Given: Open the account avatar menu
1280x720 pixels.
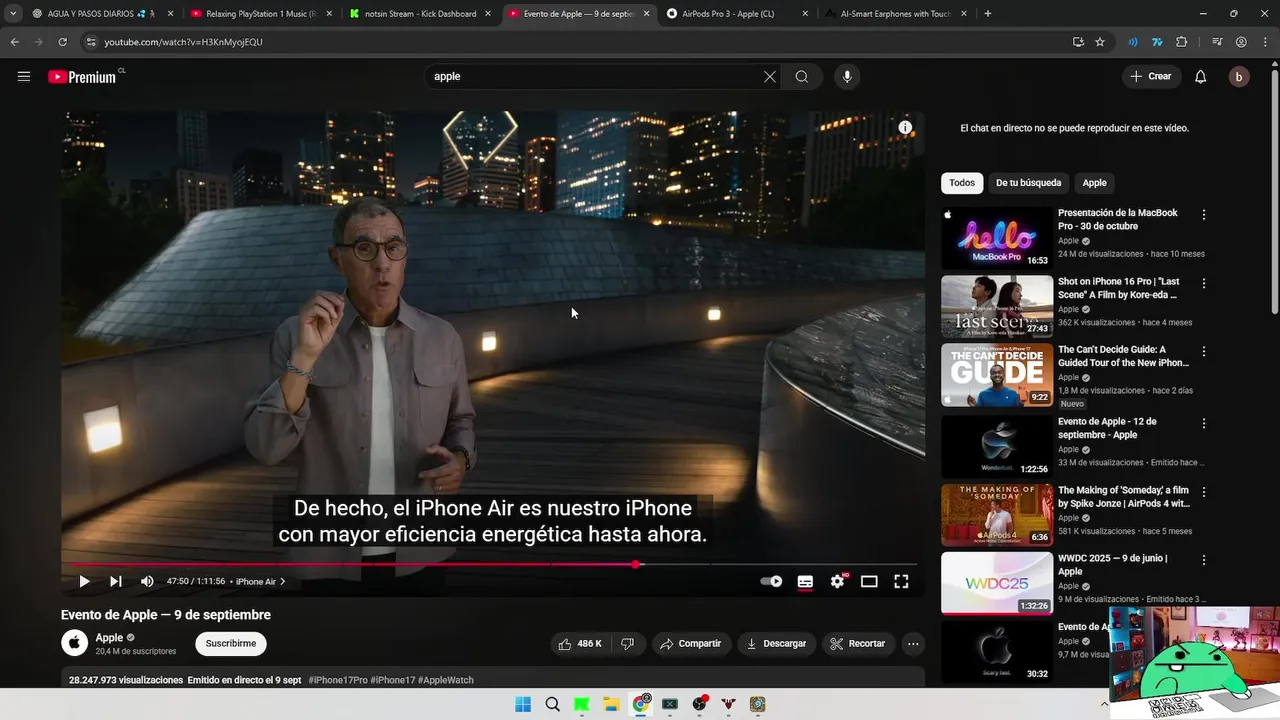Looking at the screenshot, I should 1239,77.
